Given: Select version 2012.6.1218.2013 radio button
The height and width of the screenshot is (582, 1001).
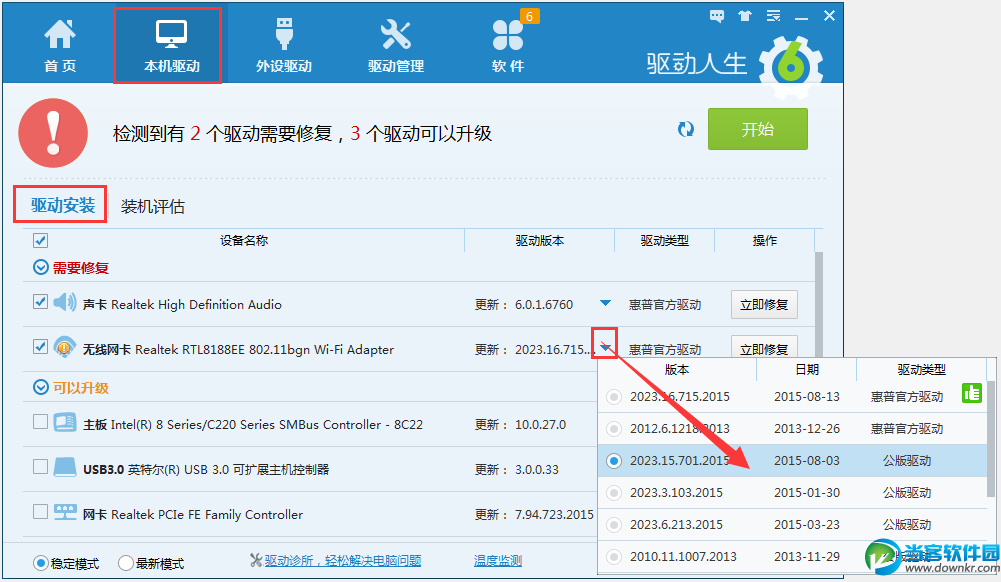Looking at the screenshot, I should pos(614,429).
